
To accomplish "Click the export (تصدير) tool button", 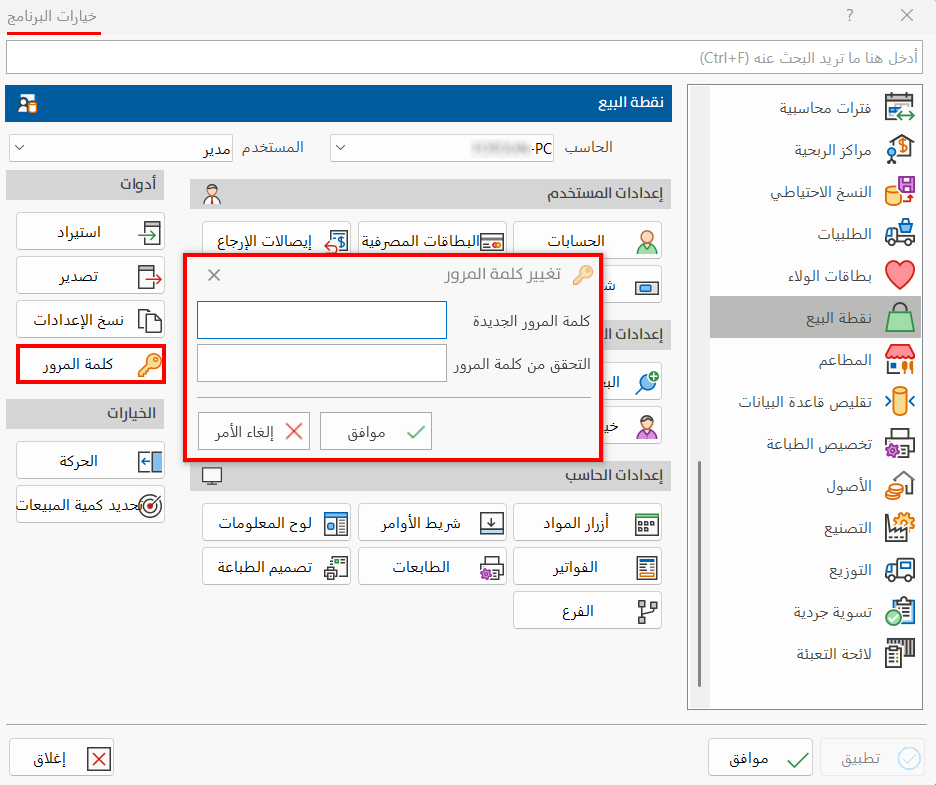I will 90,276.
